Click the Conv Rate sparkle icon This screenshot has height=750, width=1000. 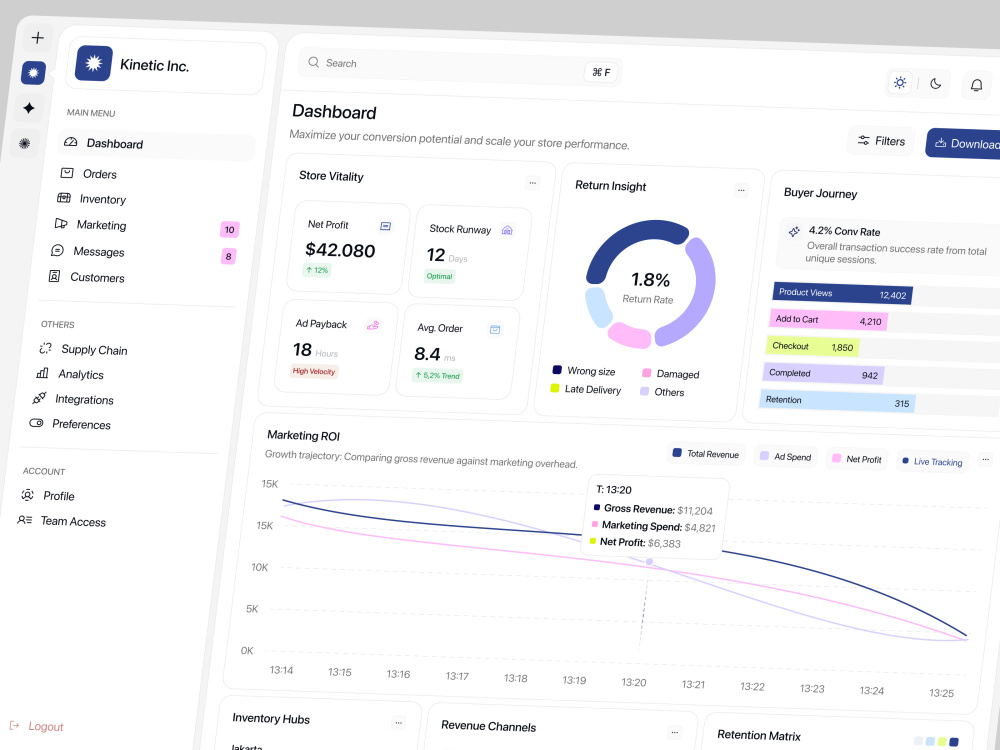[x=793, y=232]
